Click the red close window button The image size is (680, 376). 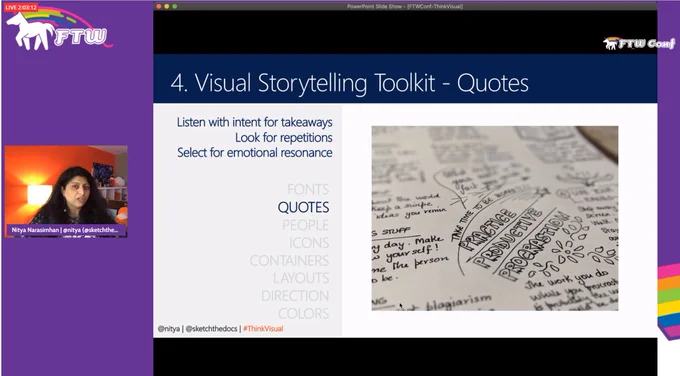point(159,6)
